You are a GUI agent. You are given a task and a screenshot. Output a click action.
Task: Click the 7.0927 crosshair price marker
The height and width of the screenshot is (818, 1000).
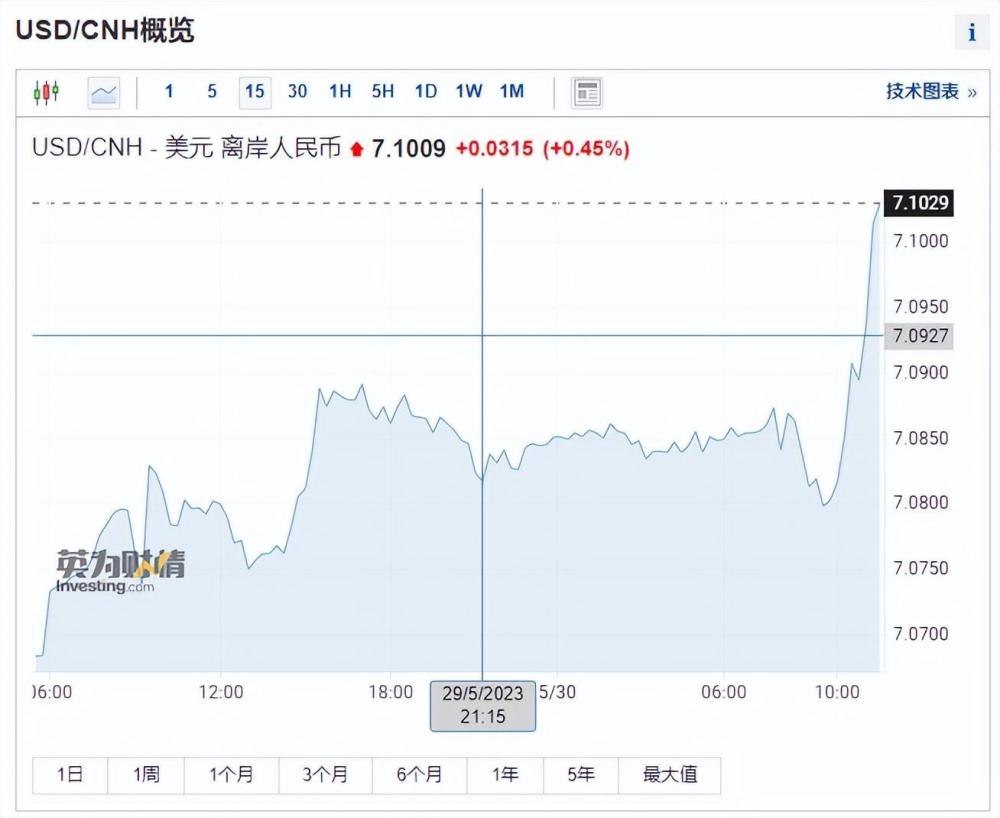[x=918, y=336]
